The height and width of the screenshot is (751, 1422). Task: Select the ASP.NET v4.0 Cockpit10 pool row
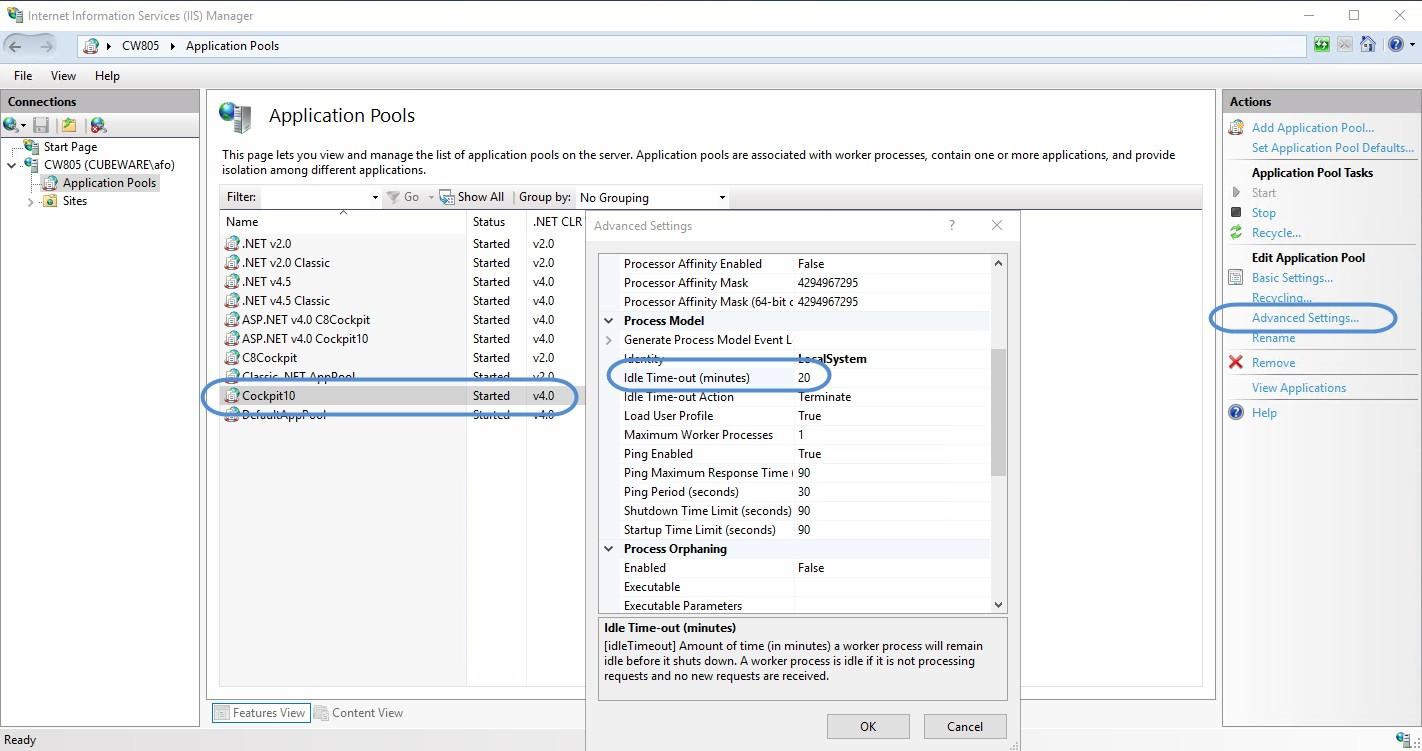click(x=400, y=339)
